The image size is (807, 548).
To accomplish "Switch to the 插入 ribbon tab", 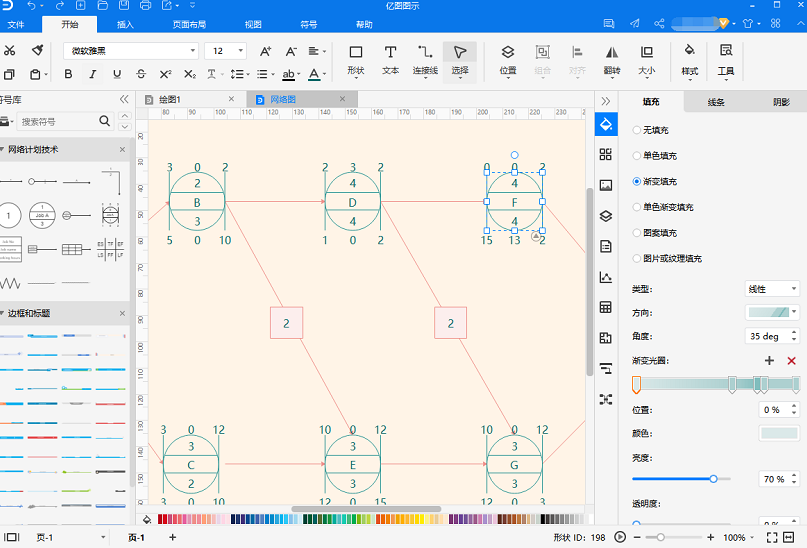I will 125,25.
